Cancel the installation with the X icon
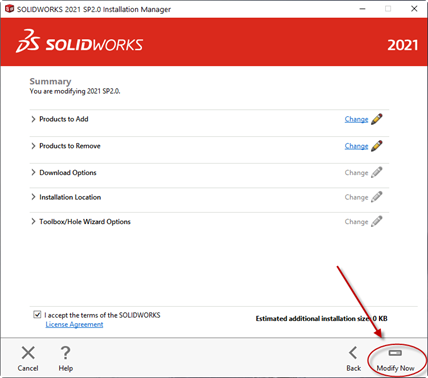This screenshot has height=378, width=428. (28, 359)
